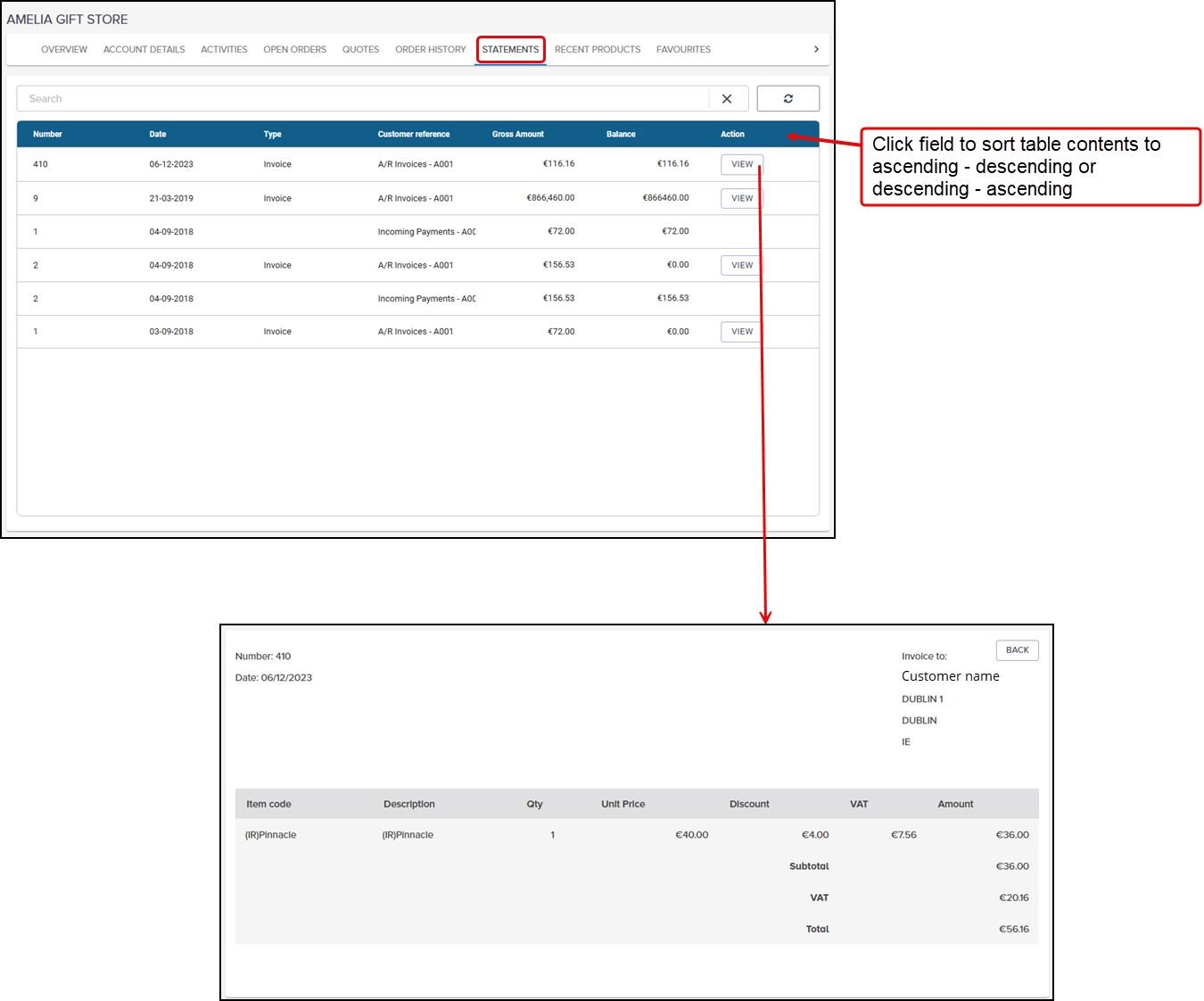The height and width of the screenshot is (1001, 1204).
Task: View invoice number 9 dated 21-03-2019
Action: click(741, 198)
